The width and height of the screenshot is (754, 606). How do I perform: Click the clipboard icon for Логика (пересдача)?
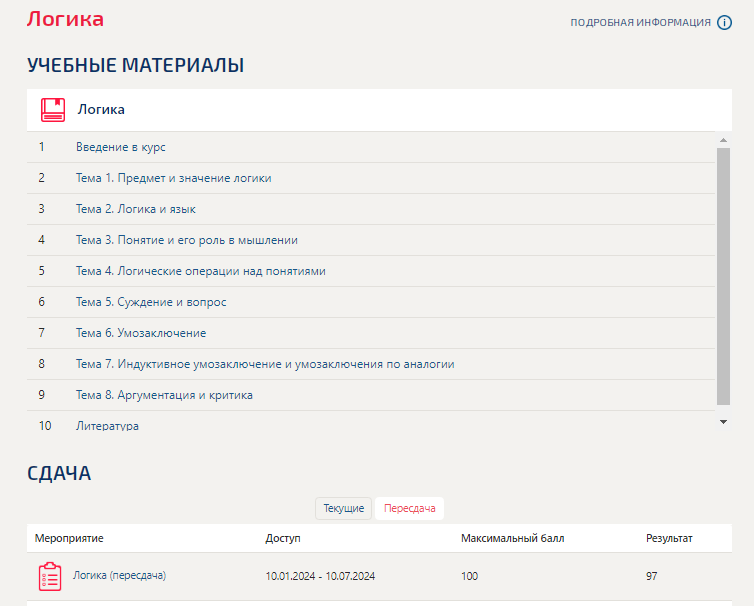pos(50,576)
